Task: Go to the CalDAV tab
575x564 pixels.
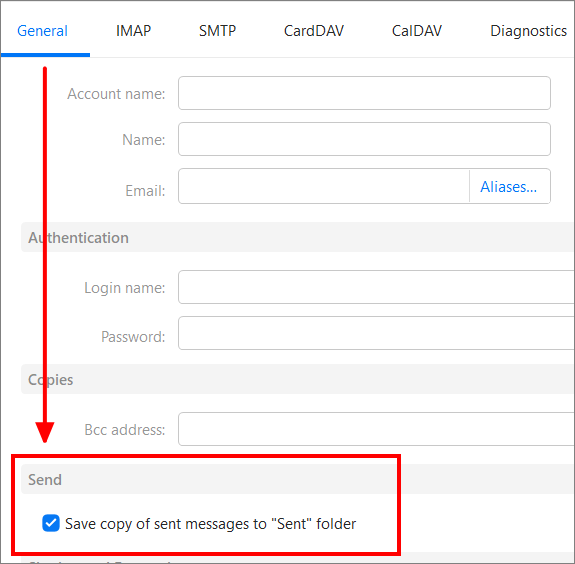Action: 417,31
